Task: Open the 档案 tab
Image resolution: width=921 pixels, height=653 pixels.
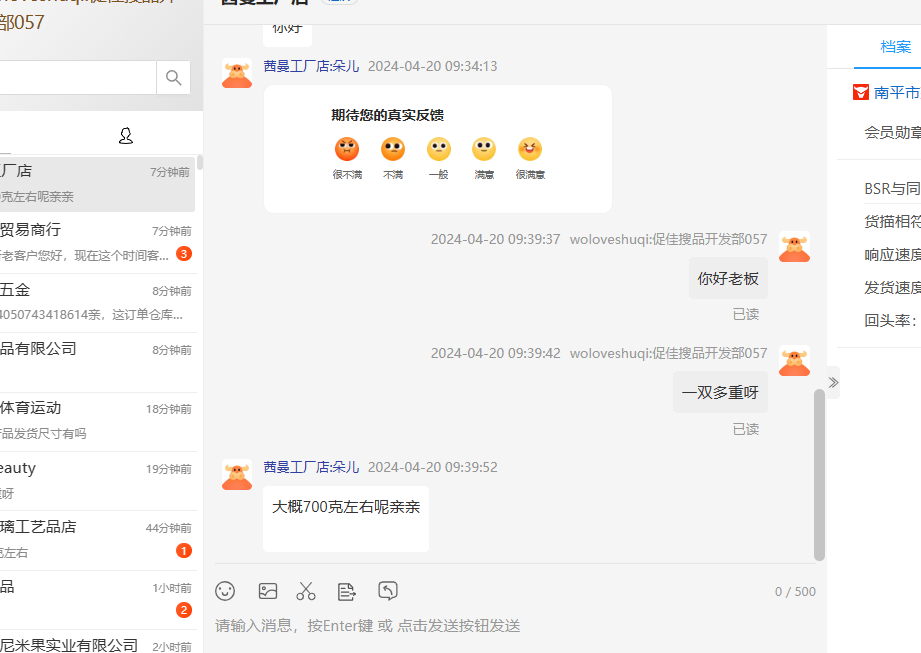Action: pos(895,47)
